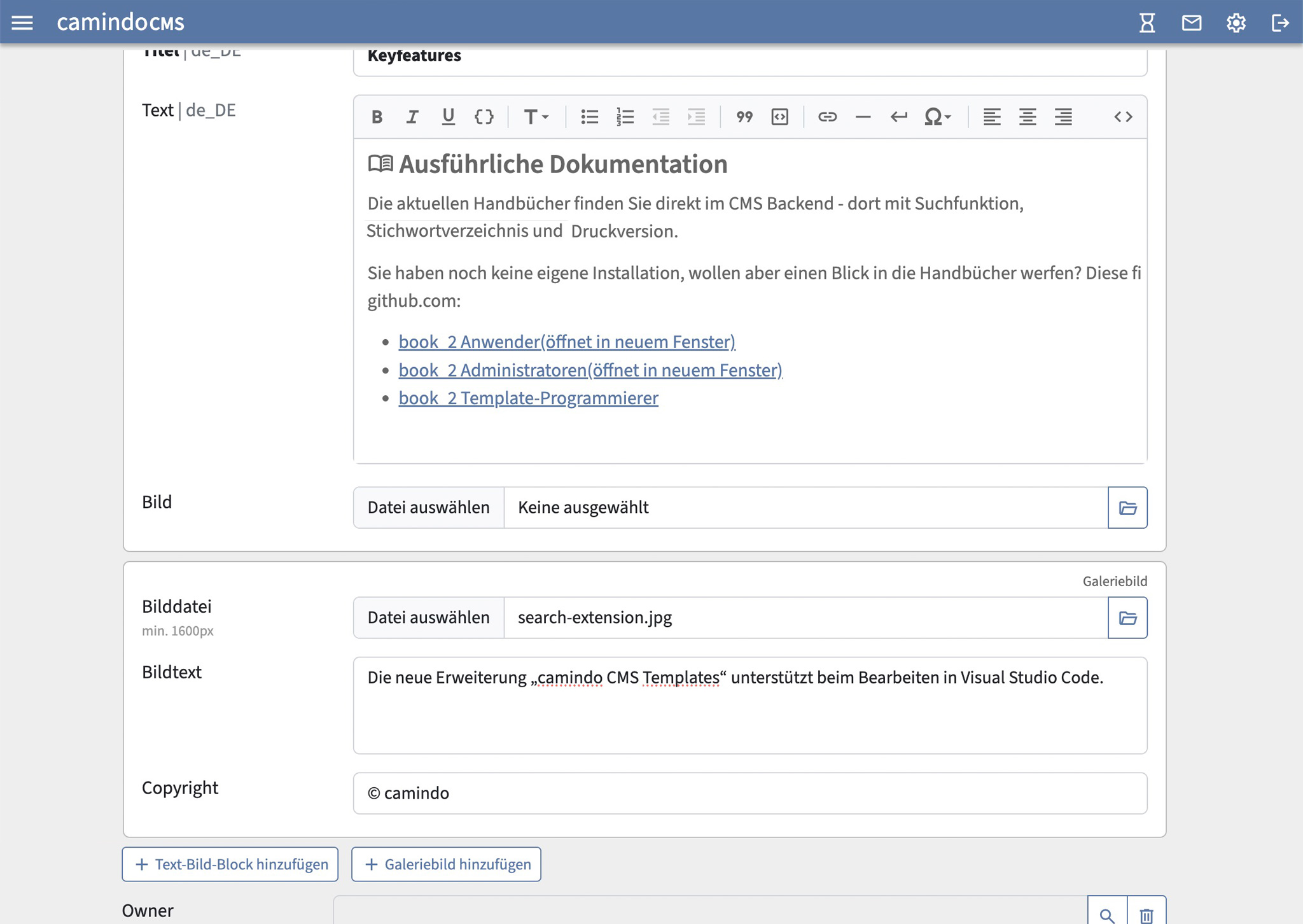This screenshot has height=924, width=1303.
Task: Decrease indent in the editor
Action: pyautogui.click(x=661, y=116)
